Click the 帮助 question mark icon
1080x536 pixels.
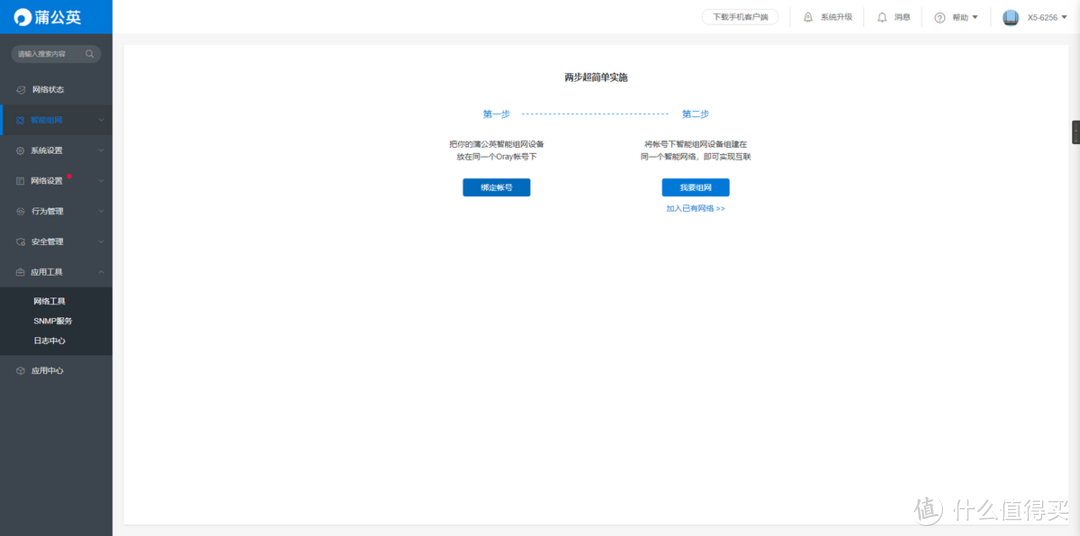(x=939, y=17)
